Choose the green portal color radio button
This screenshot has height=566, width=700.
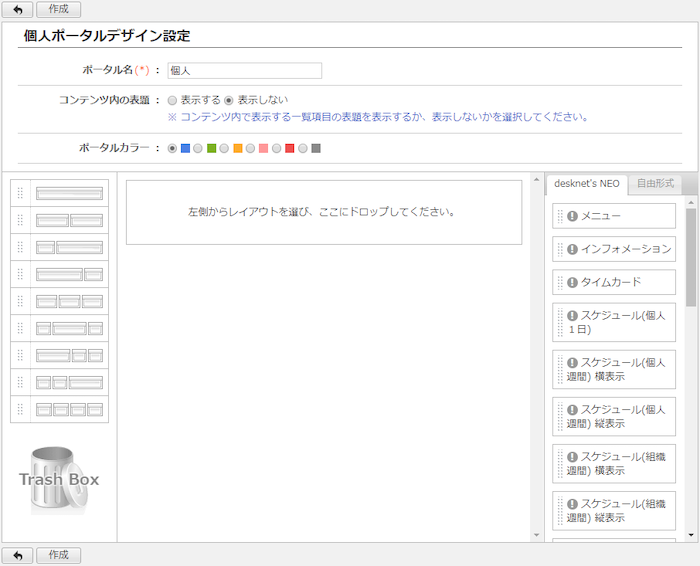pos(198,148)
